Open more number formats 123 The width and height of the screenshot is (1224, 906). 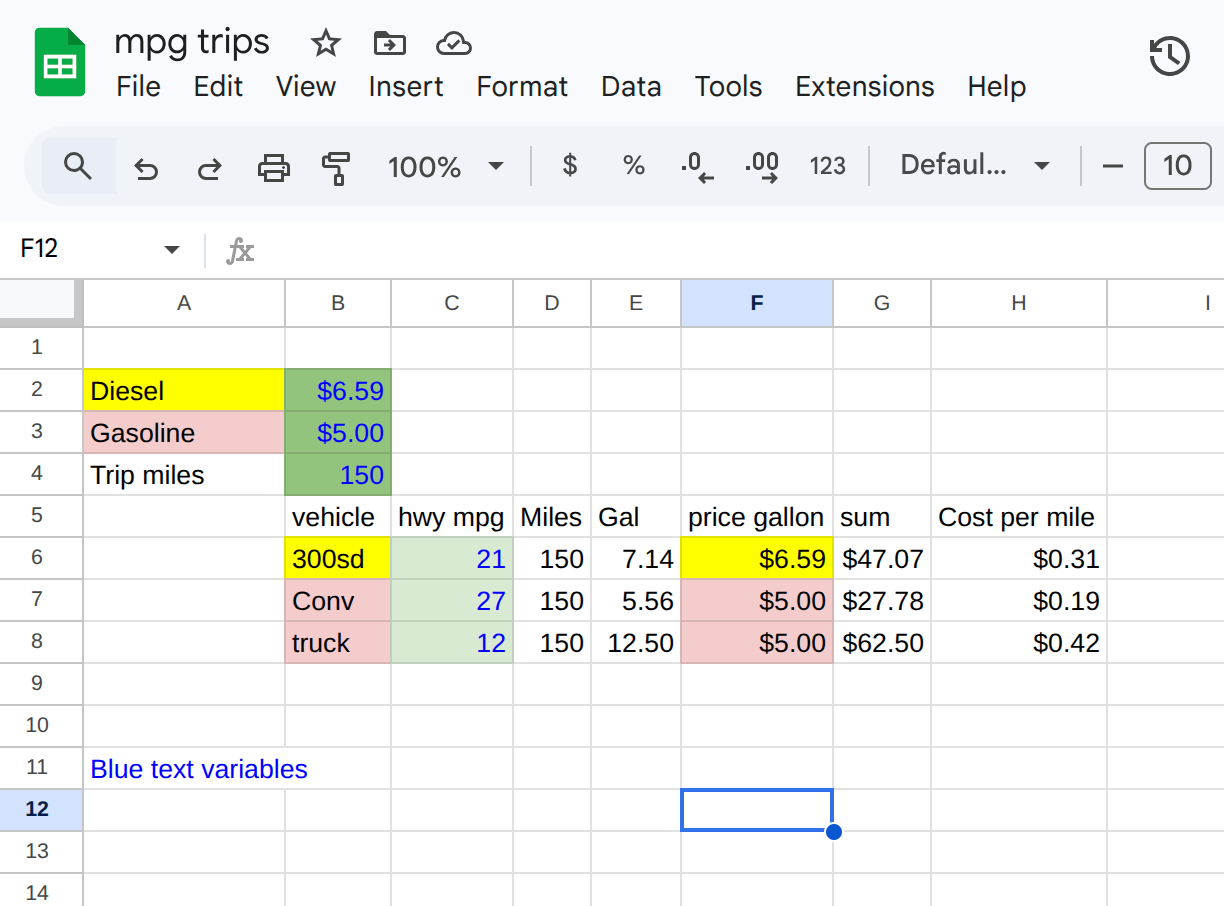click(x=828, y=166)
